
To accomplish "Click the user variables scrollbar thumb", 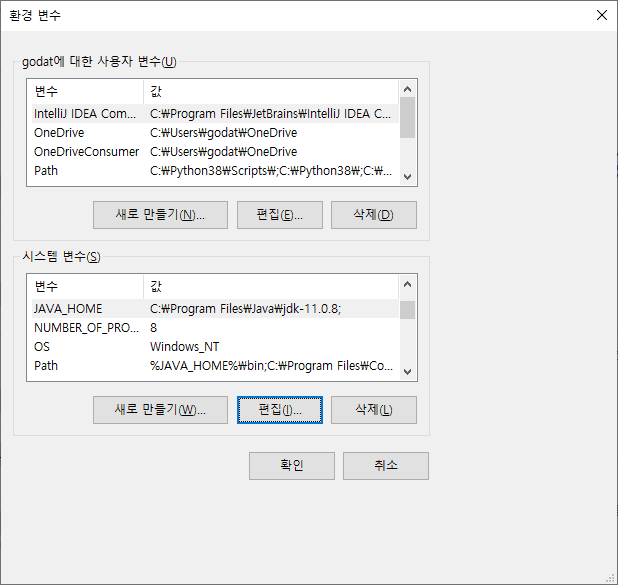I will point(408,117).
